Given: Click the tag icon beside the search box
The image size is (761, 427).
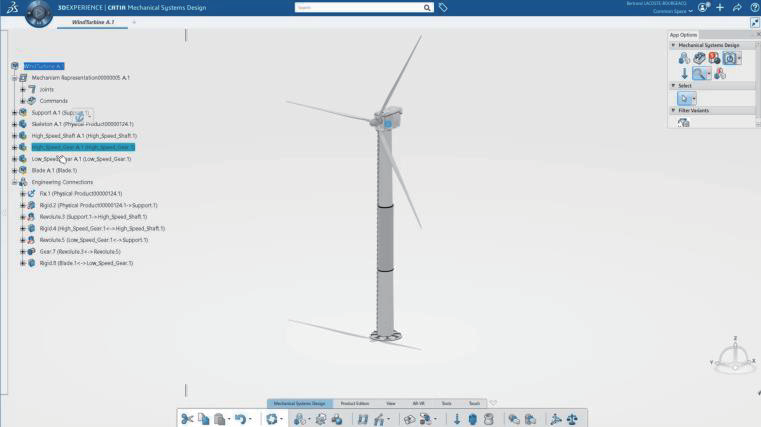Looking at the screenshot, I should [x=443, y=8].
